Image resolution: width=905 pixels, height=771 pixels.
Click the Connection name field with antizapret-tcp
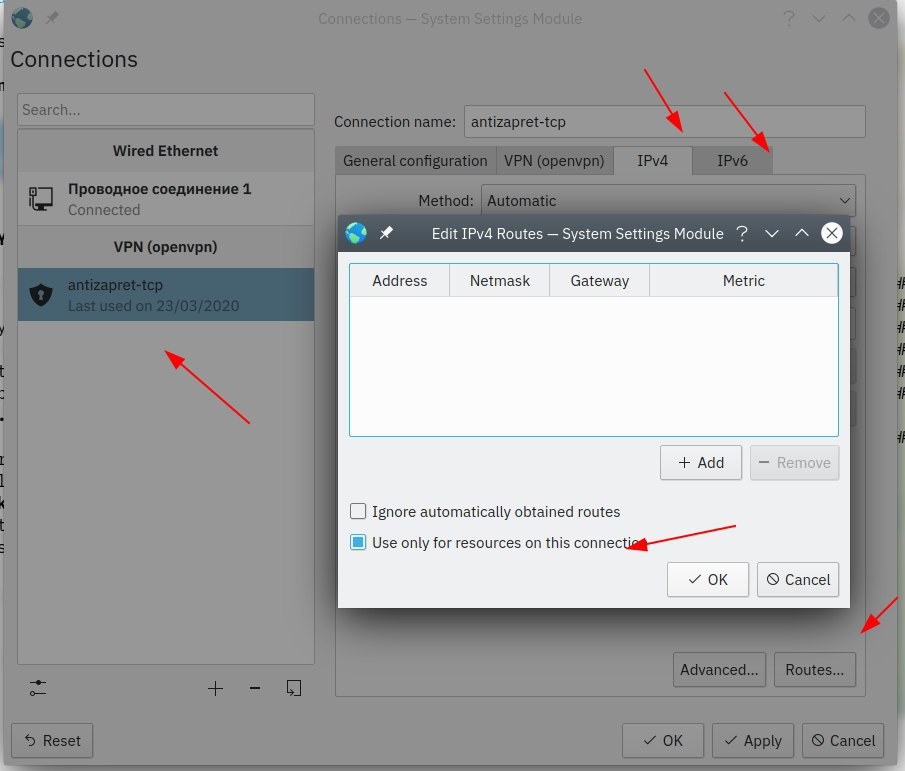[664, 122]
